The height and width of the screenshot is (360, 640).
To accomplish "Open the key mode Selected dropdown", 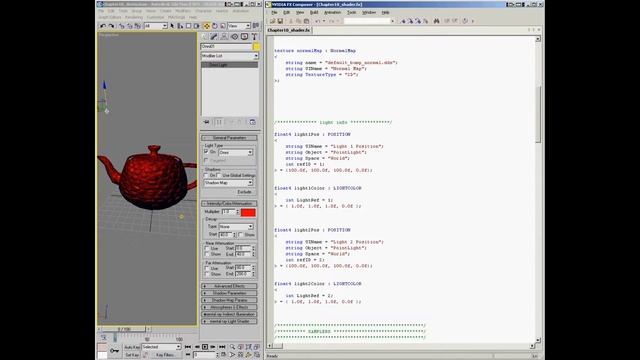I will pyautogui.click(x=161, y=347).
